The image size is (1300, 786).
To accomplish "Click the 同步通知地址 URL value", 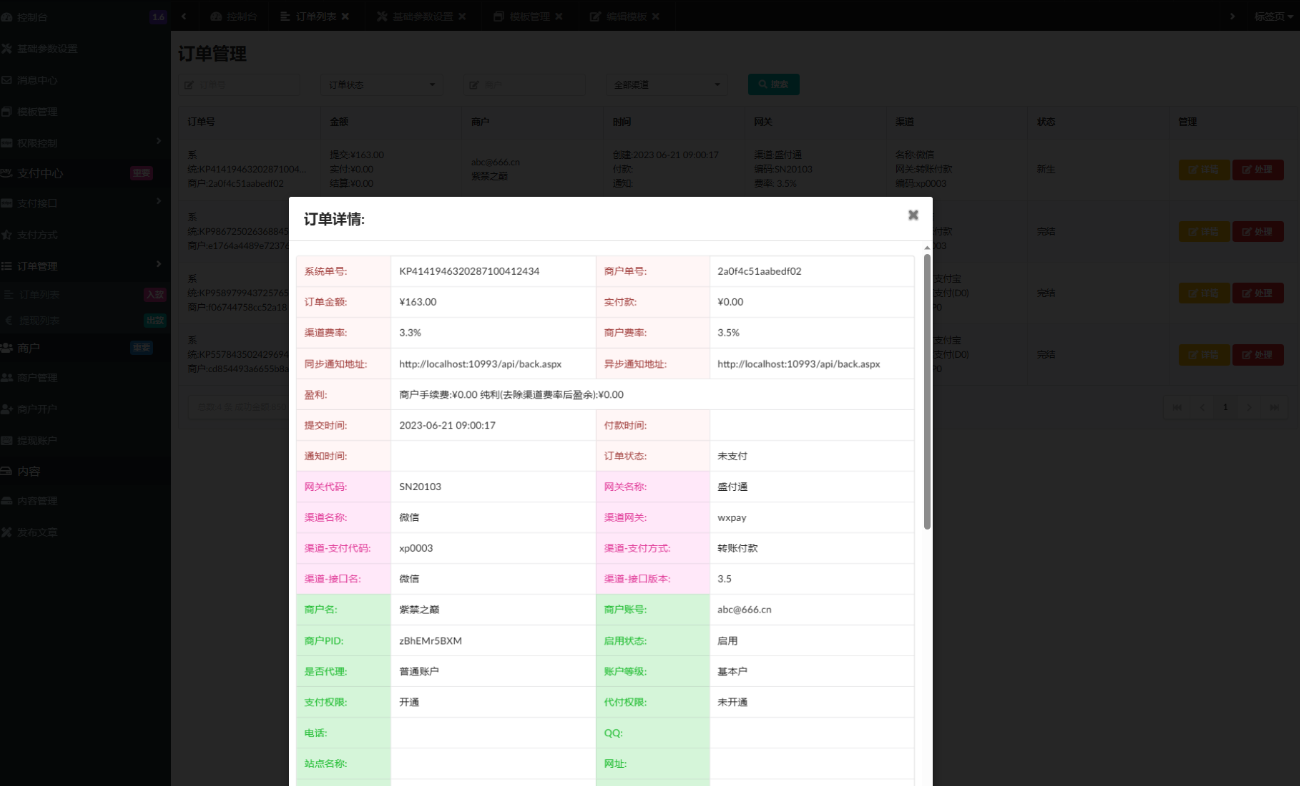I will point(481,364).
